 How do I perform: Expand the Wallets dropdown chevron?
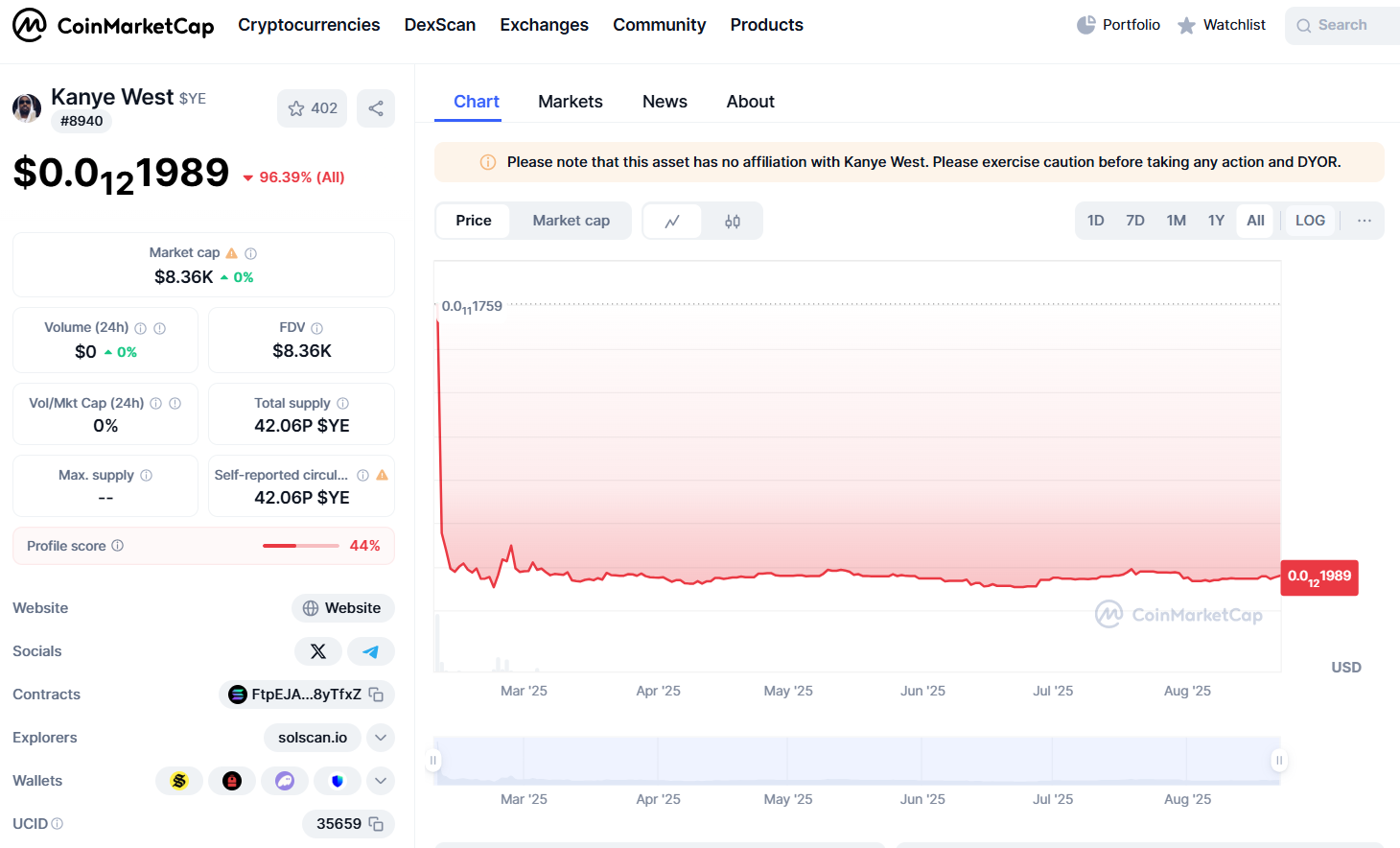tap(381, 781)
